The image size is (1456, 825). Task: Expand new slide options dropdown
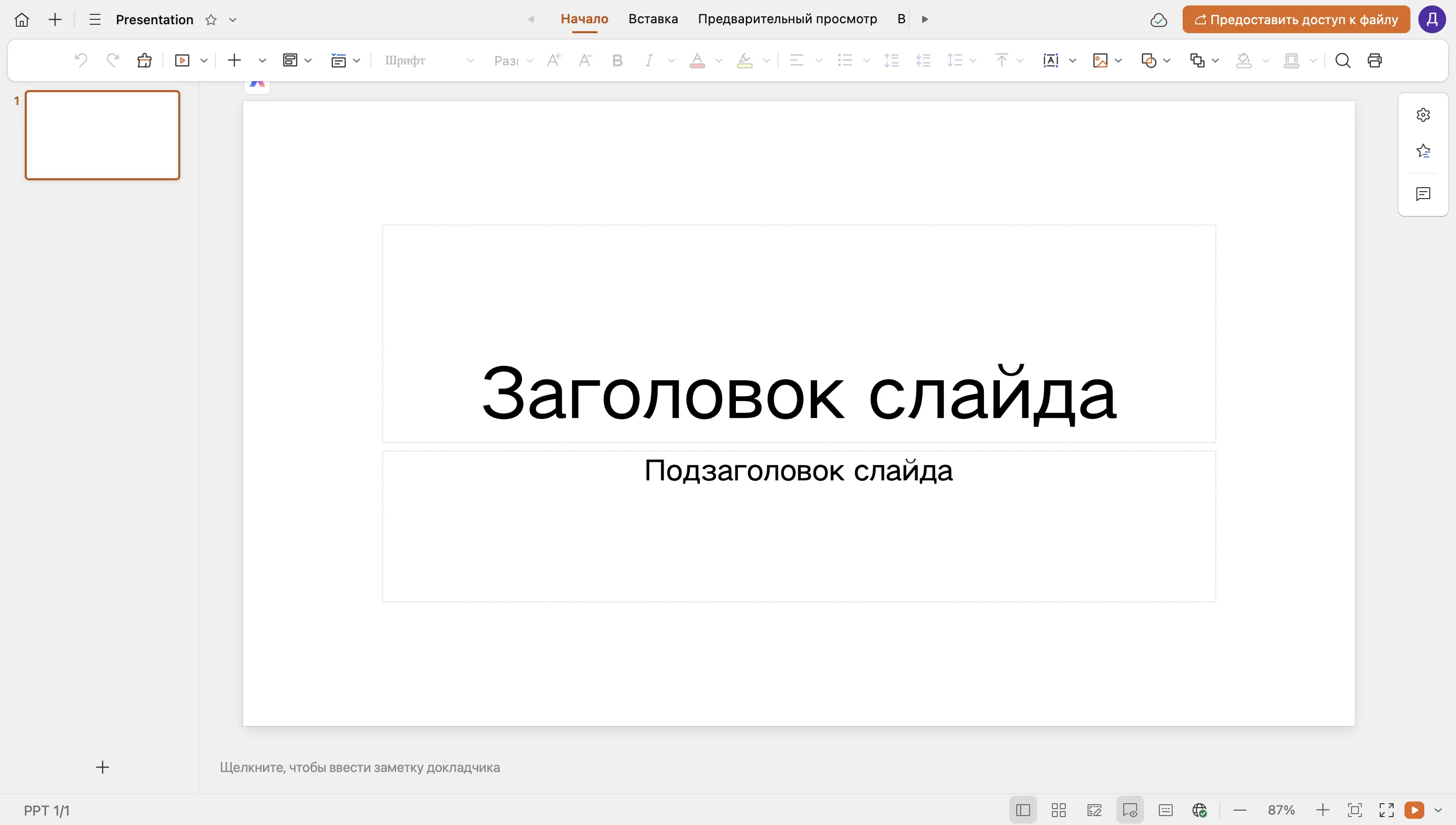coord(262,60)
